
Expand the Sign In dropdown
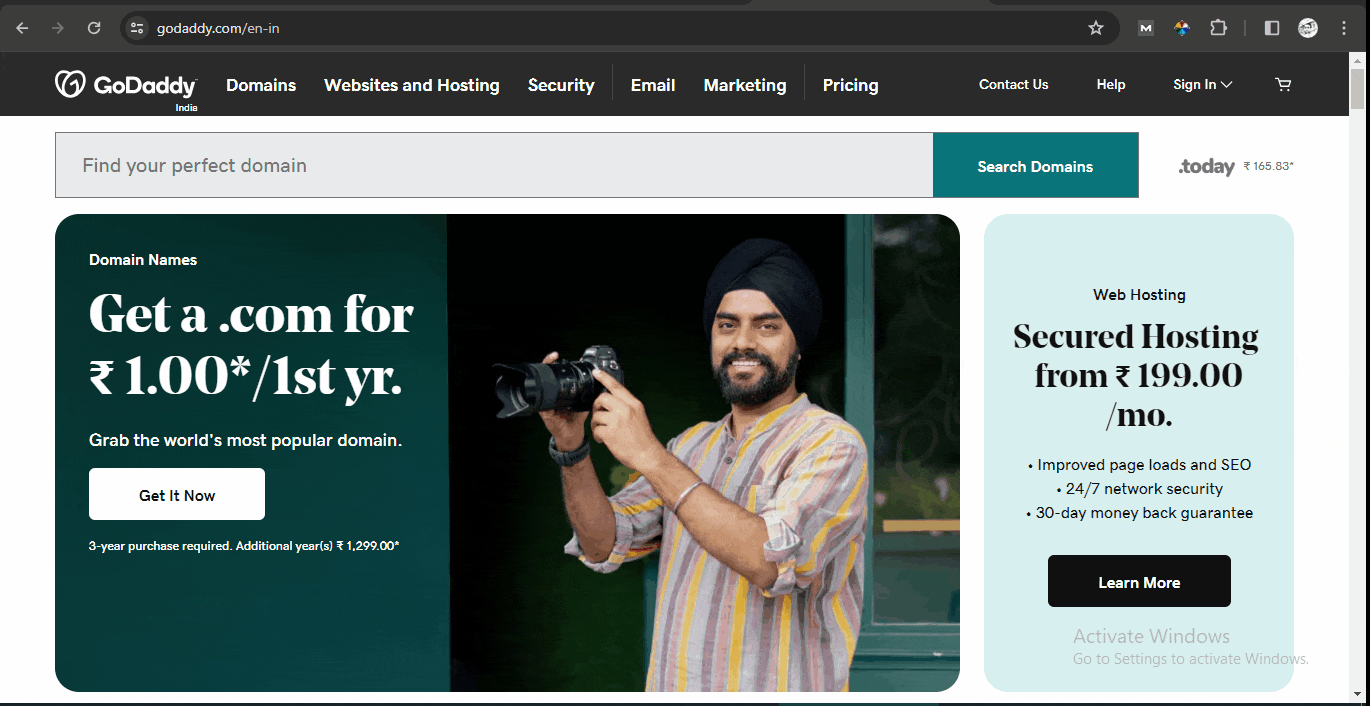coord(1201,84)
